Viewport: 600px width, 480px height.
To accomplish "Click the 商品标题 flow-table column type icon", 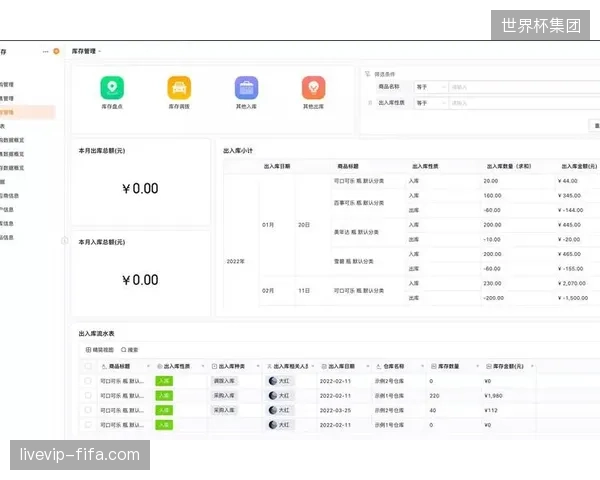I will [x=104, y=366].
